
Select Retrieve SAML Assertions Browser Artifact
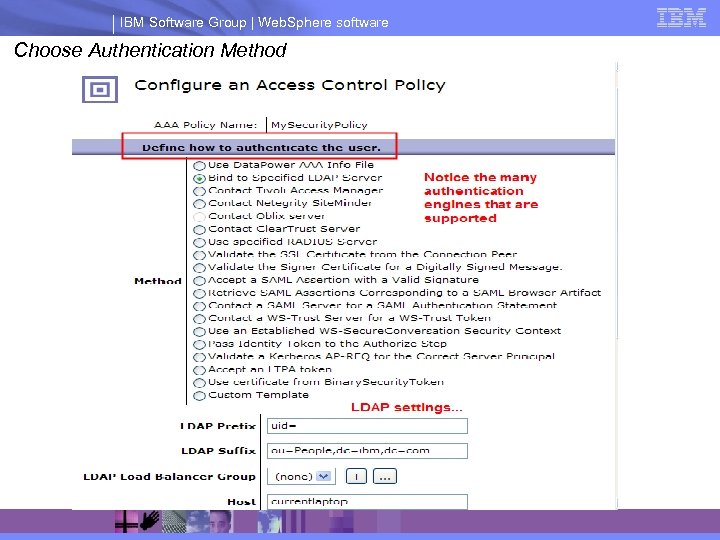tap(199, 293)
